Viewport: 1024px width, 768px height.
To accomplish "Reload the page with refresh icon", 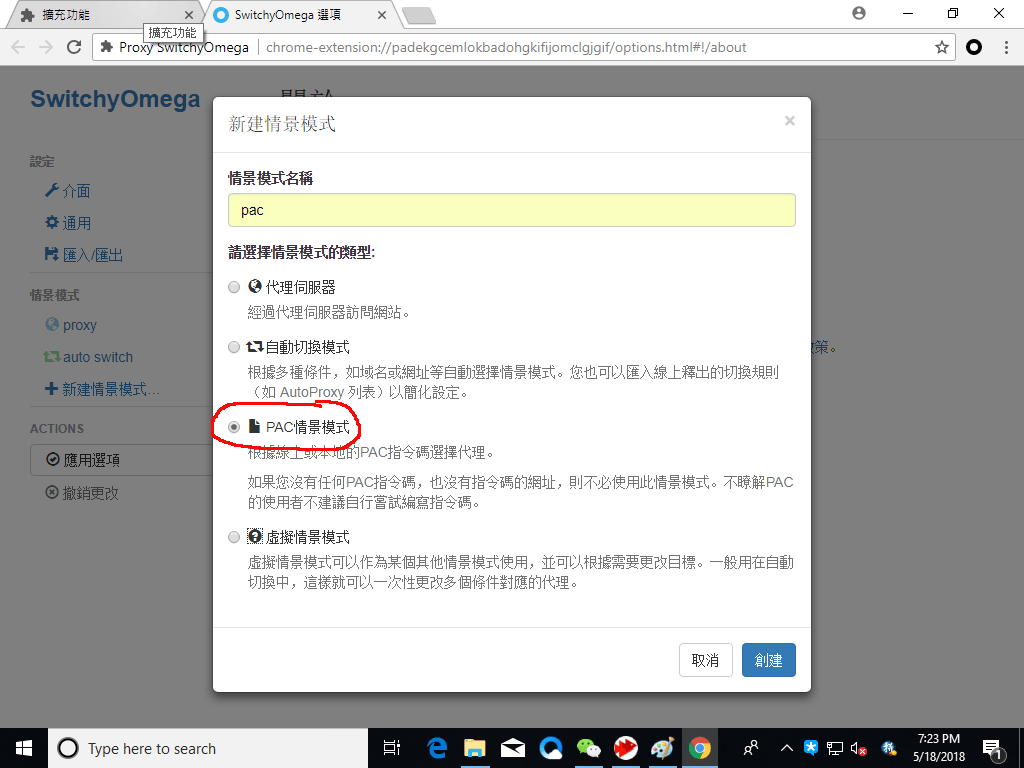I will pyautogui.click(x=74, y=47).
